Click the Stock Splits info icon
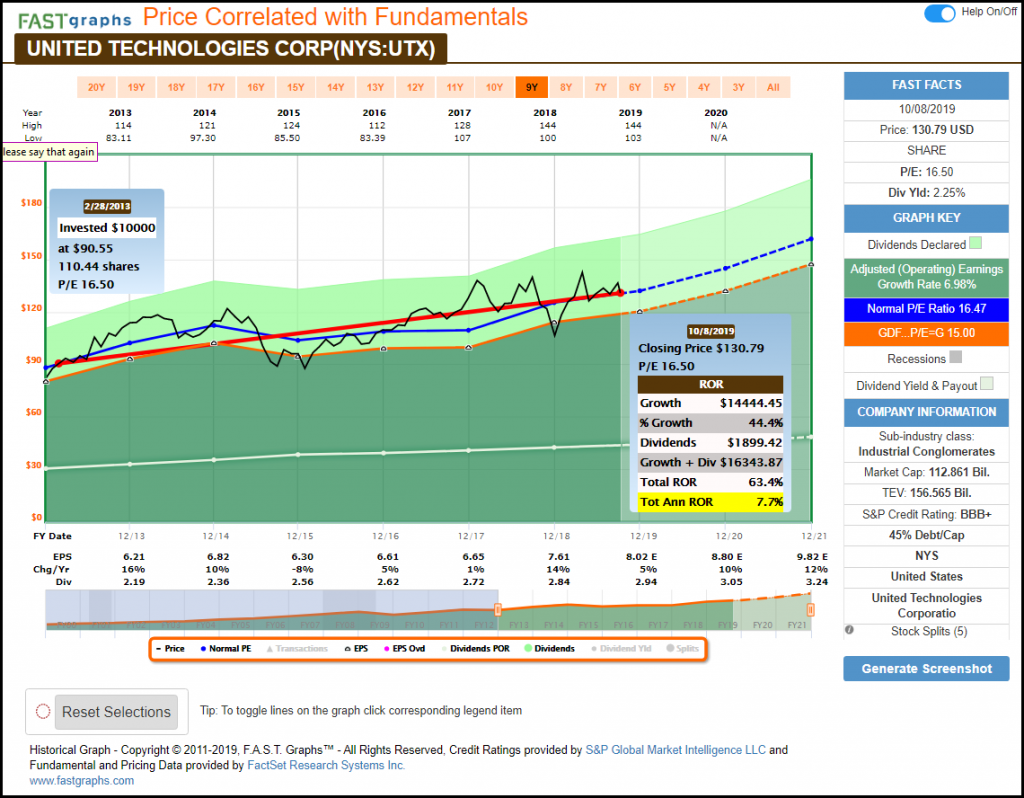Screen dimensions: 1024x798 coord(849,631)
